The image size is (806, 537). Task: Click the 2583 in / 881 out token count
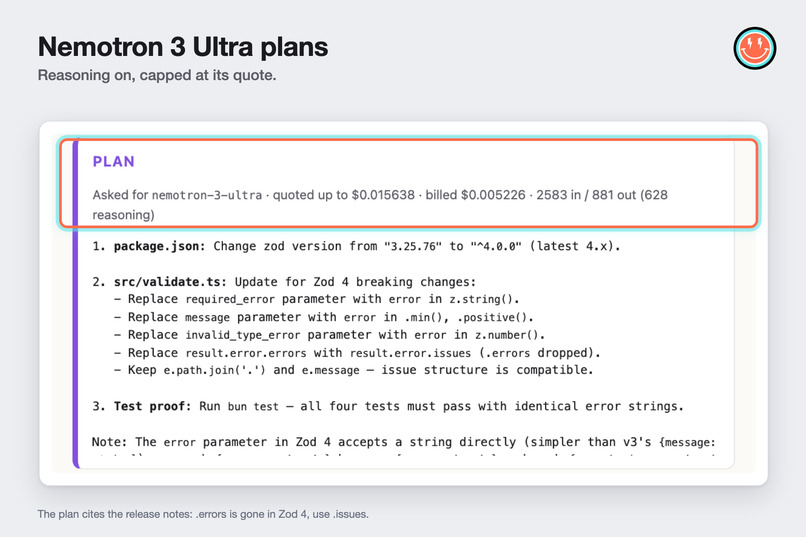(x=586, y=195)
